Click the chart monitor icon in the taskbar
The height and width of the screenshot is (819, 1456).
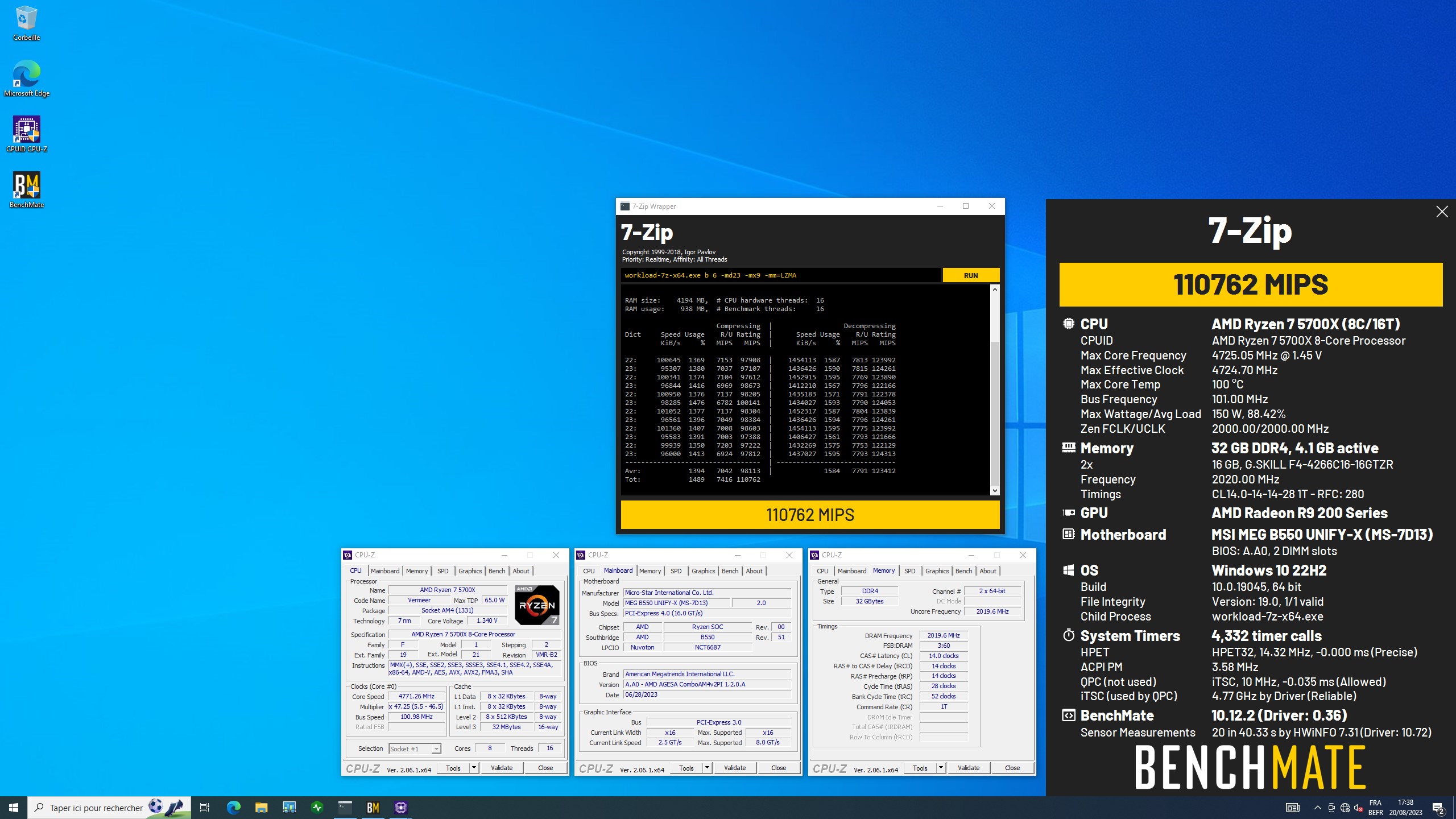[289, 807]
